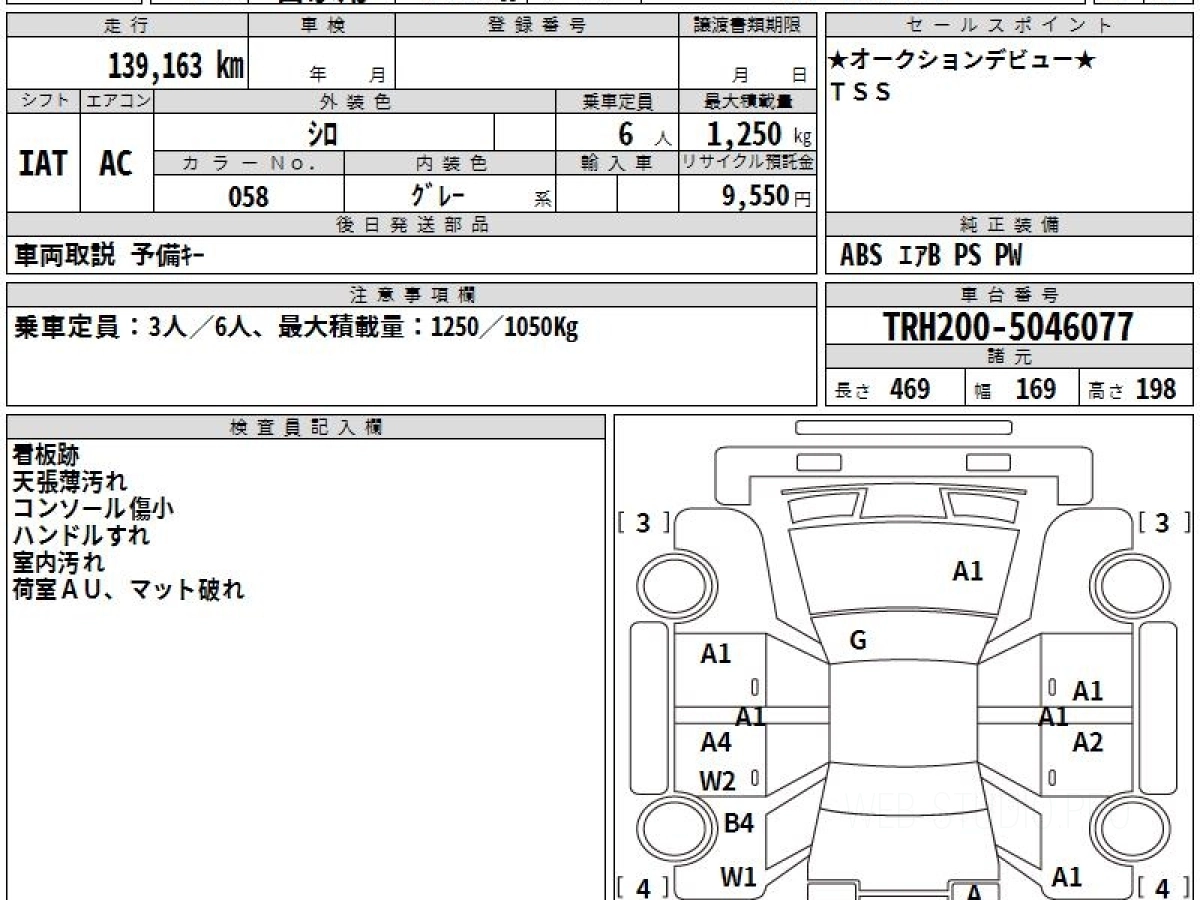Select the A4 damage mark

pos(715,742)
